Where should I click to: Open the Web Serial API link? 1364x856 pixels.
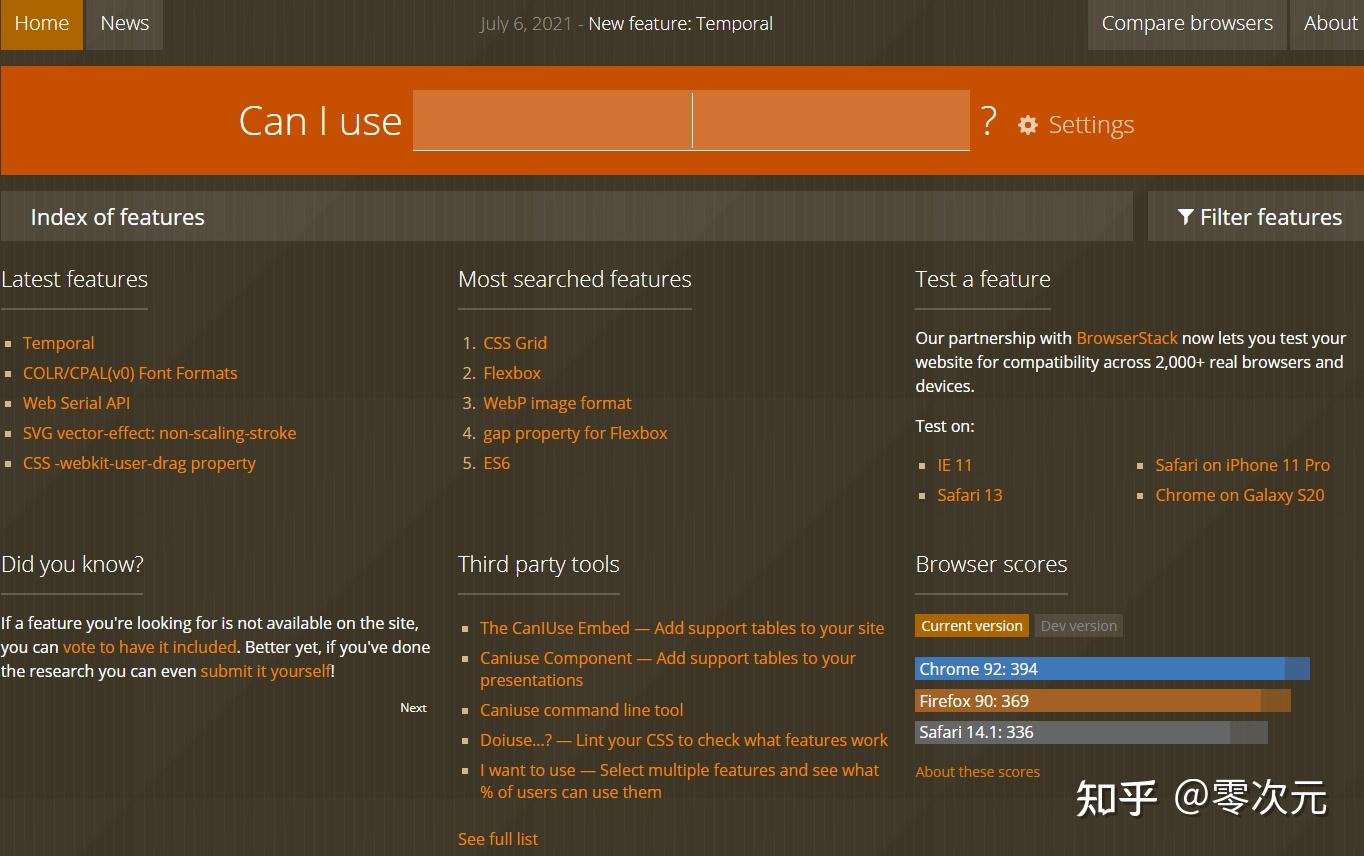tap(76, 403)
